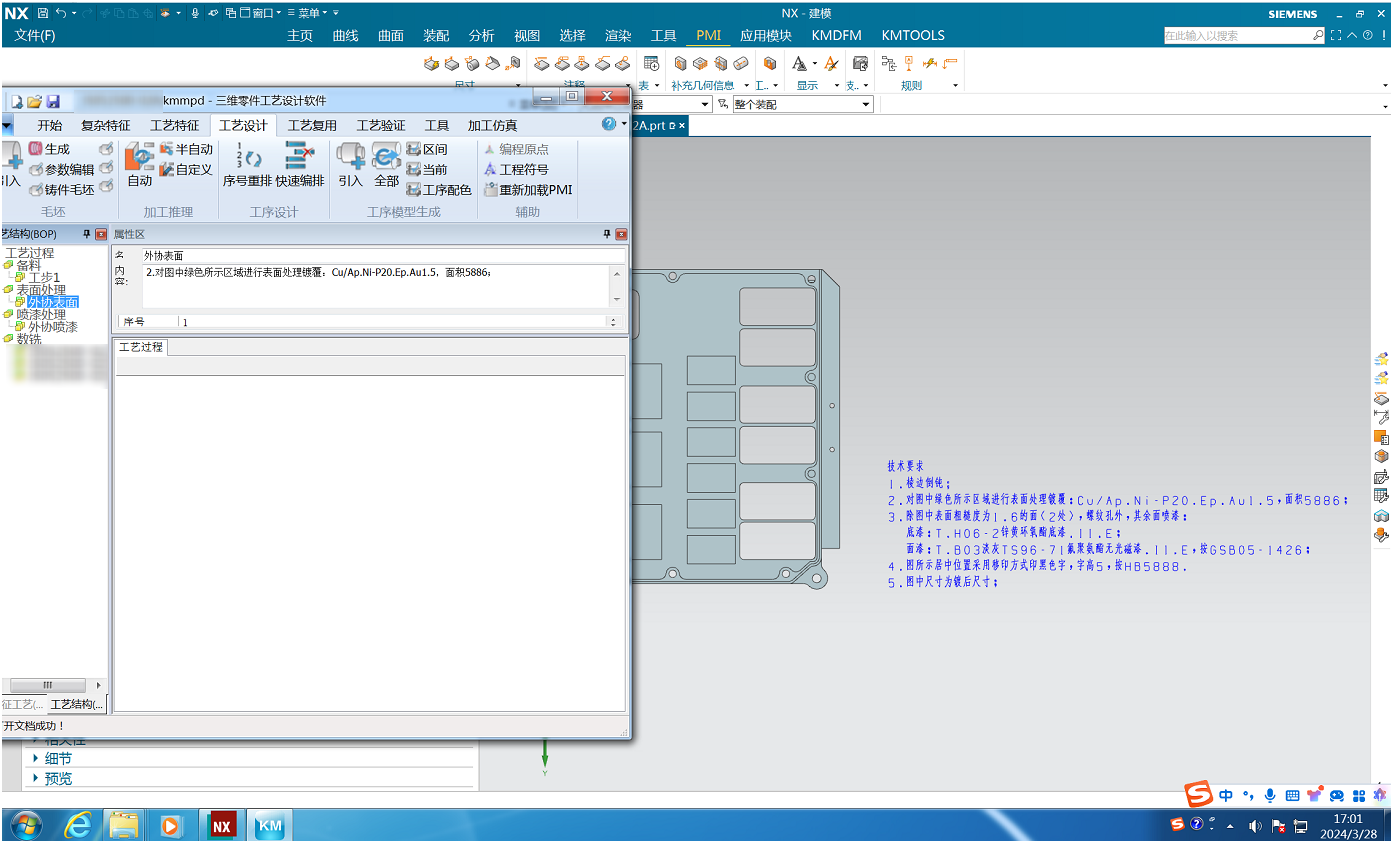The width and height of the screenshot is (1391, 841).
Task: Toggle pin on the 工艺结构(BOP) panel
Action: pyautogui.click(x=86, y=234)
